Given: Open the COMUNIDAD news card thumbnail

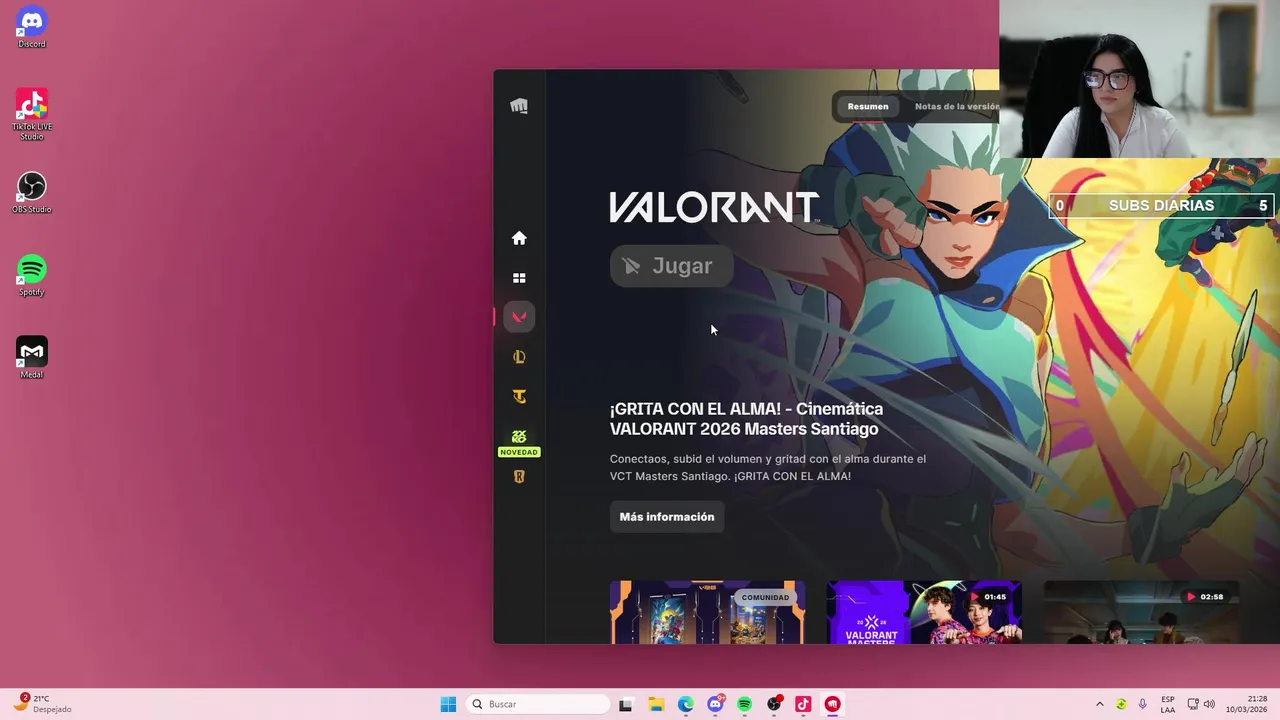Looking at the screenshot, I should [x=708, y=612].
